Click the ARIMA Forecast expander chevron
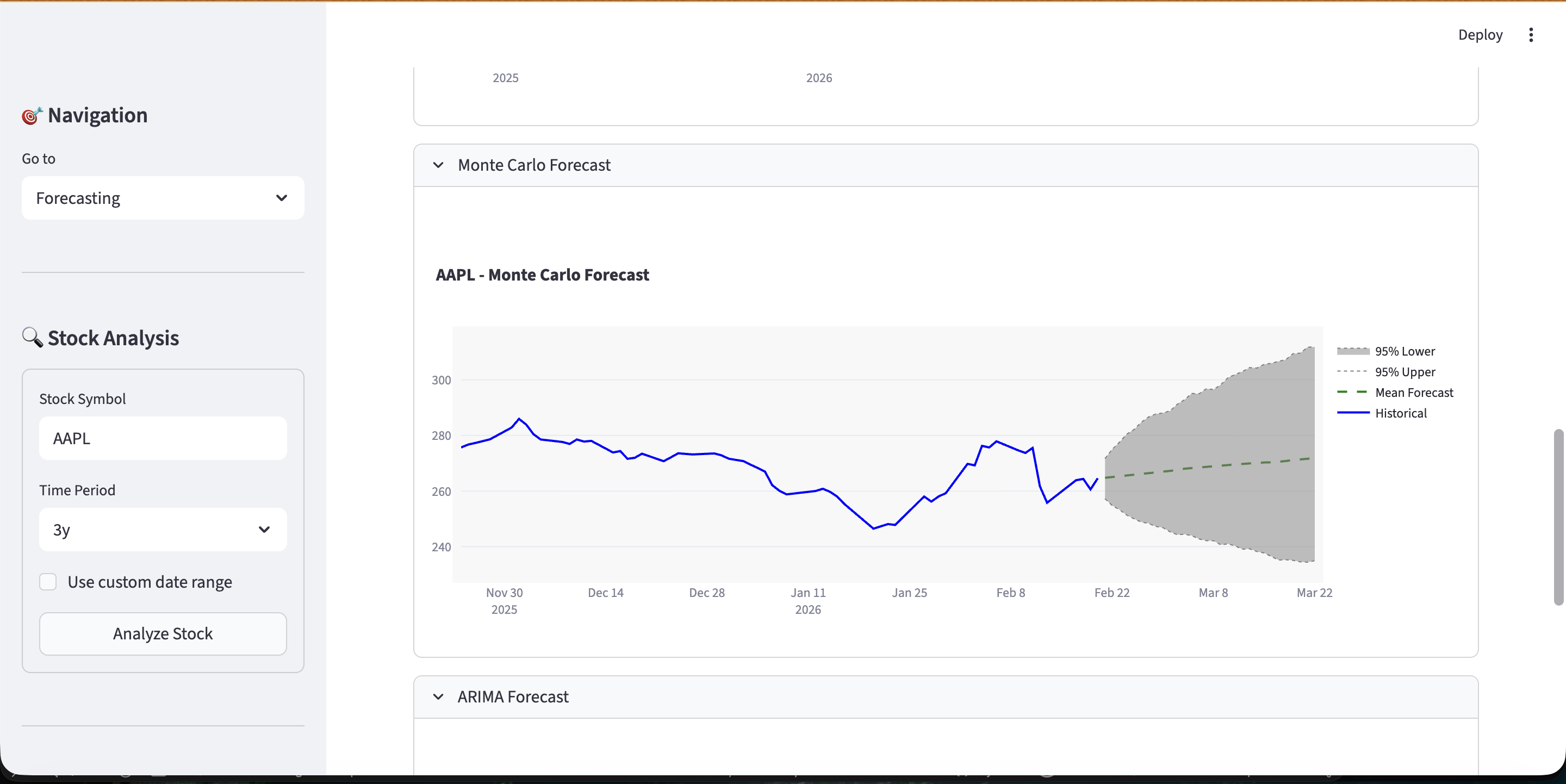1566x784 pixels. [x=439, y=697]
